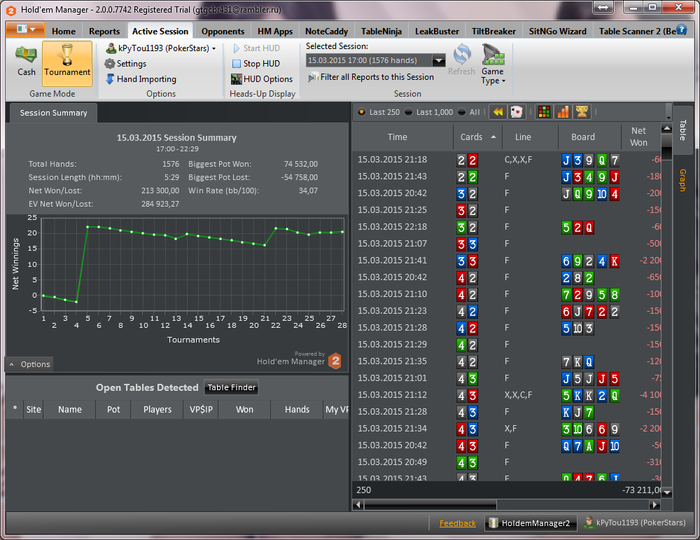Screen dimensions: 700x540
Task: Open the Feedback link
Action: (x=457, y=523)
